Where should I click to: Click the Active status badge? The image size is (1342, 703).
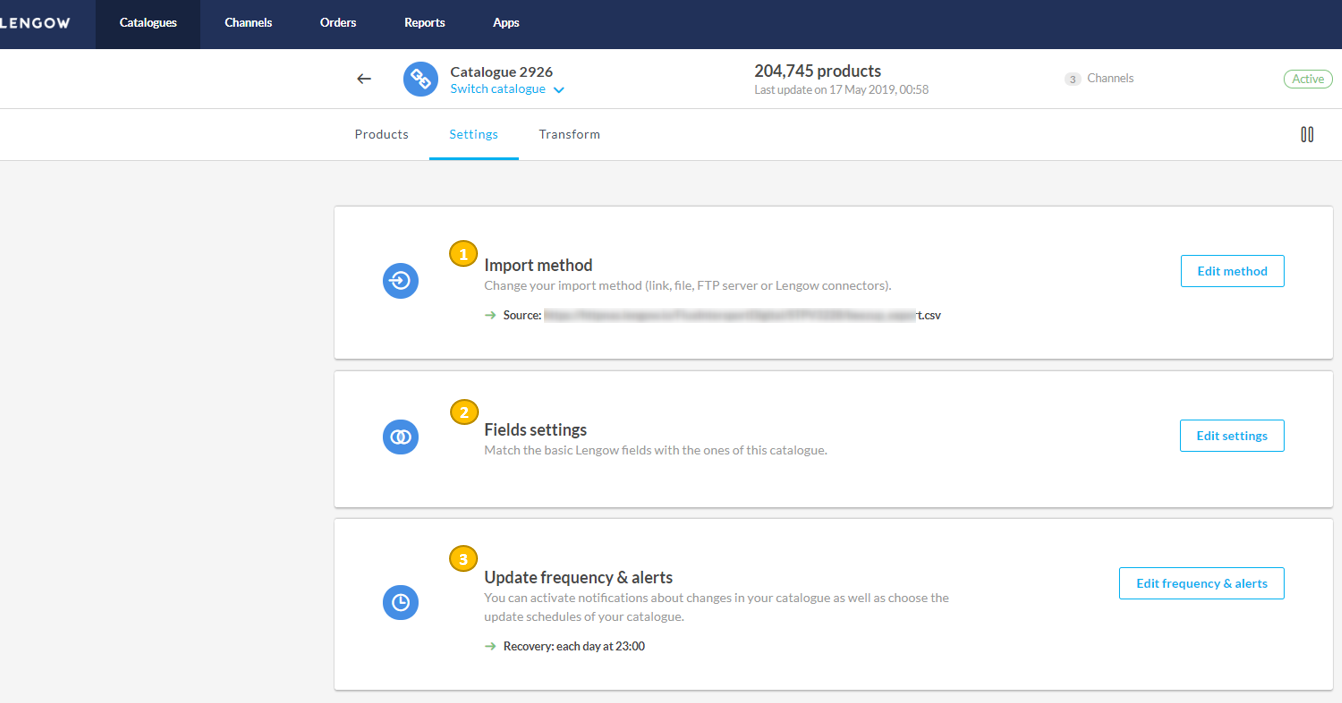[1308, 79]
